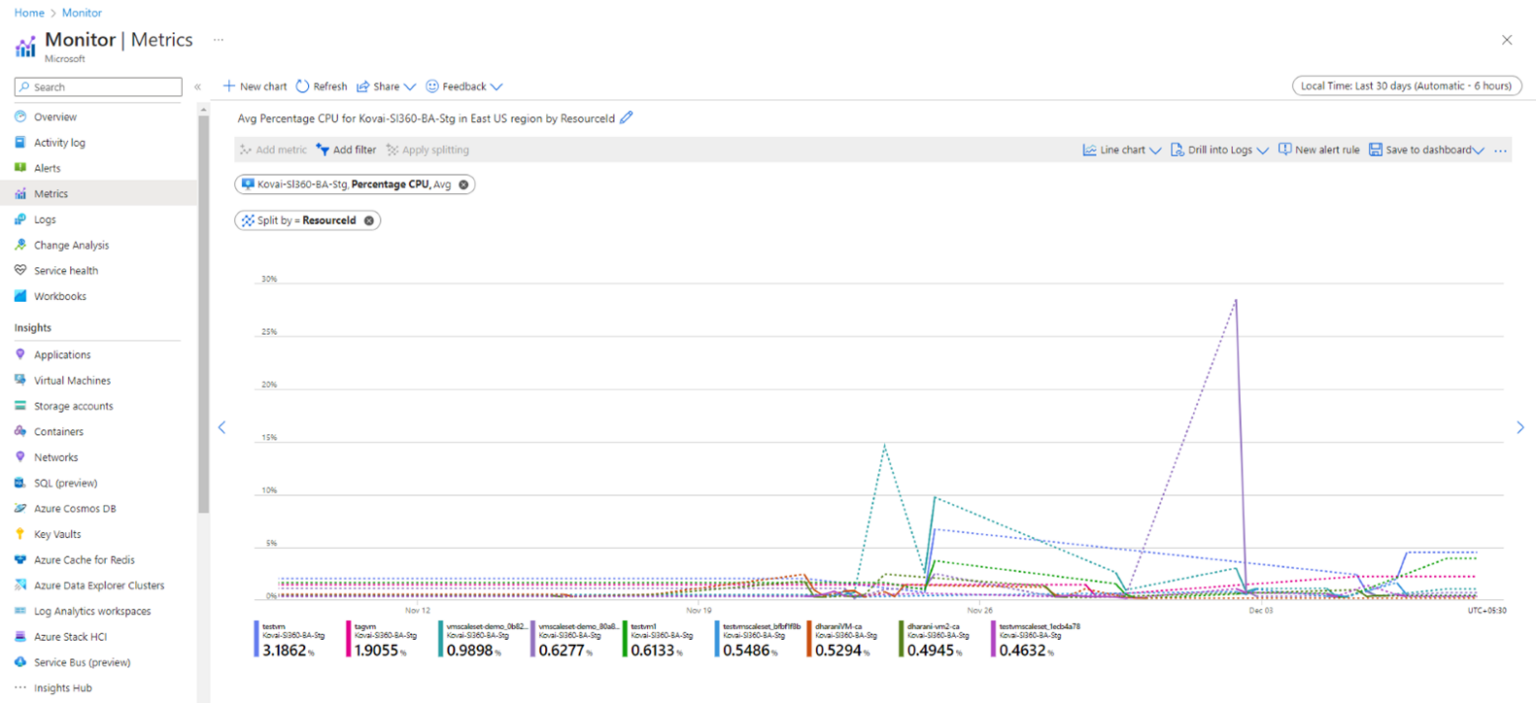Remove the Percentage CPU metric pill

(463, 184)
